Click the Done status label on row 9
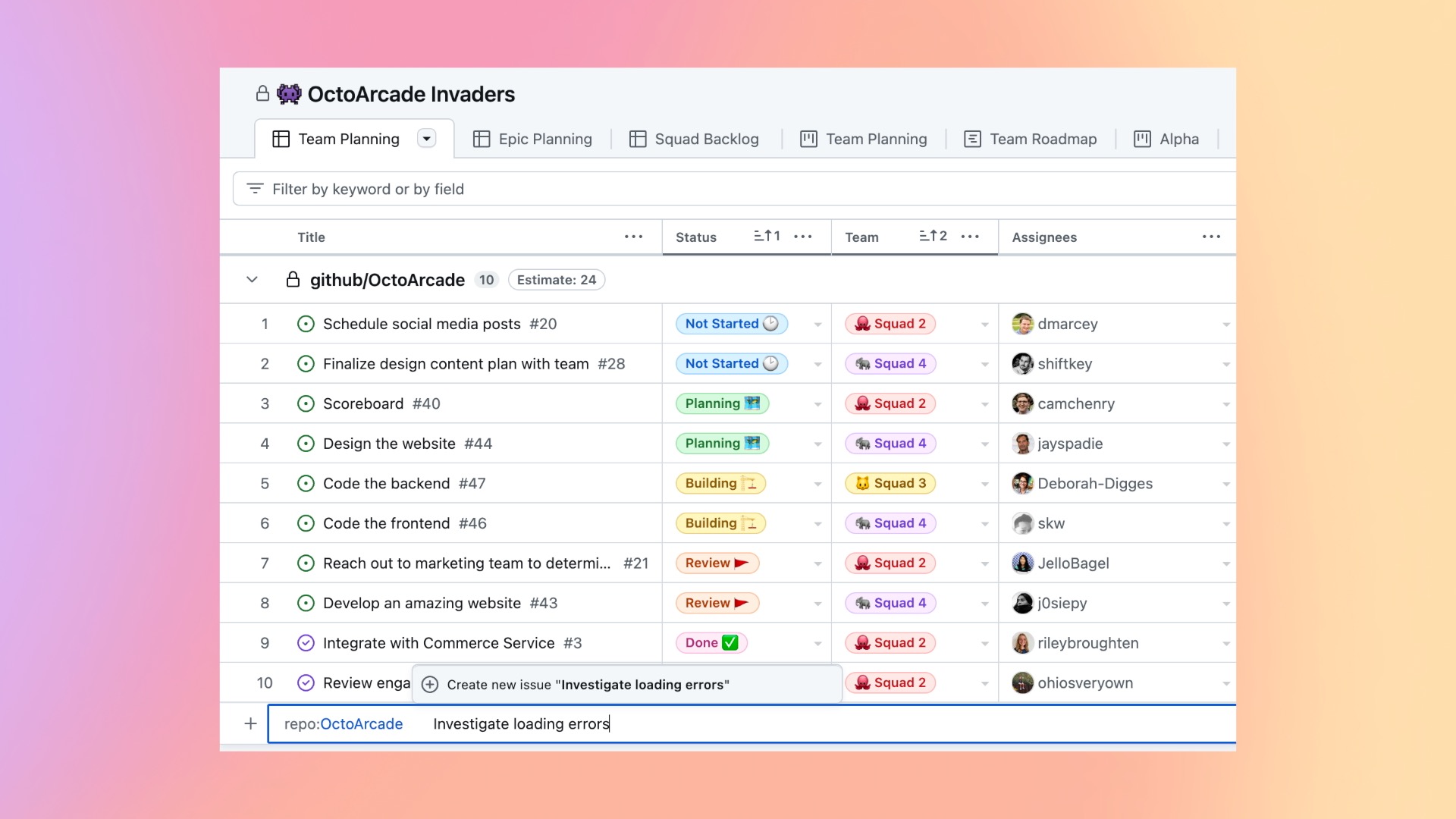This screenshot has width=1456, height=819. [x=711, y=643]
